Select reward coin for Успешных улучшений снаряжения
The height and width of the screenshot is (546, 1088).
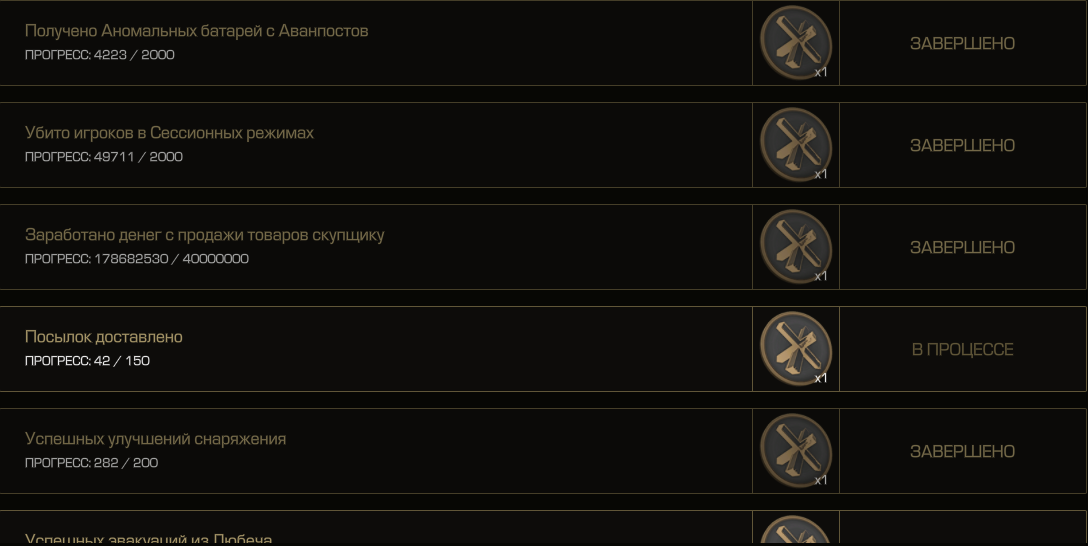point(796,450)
